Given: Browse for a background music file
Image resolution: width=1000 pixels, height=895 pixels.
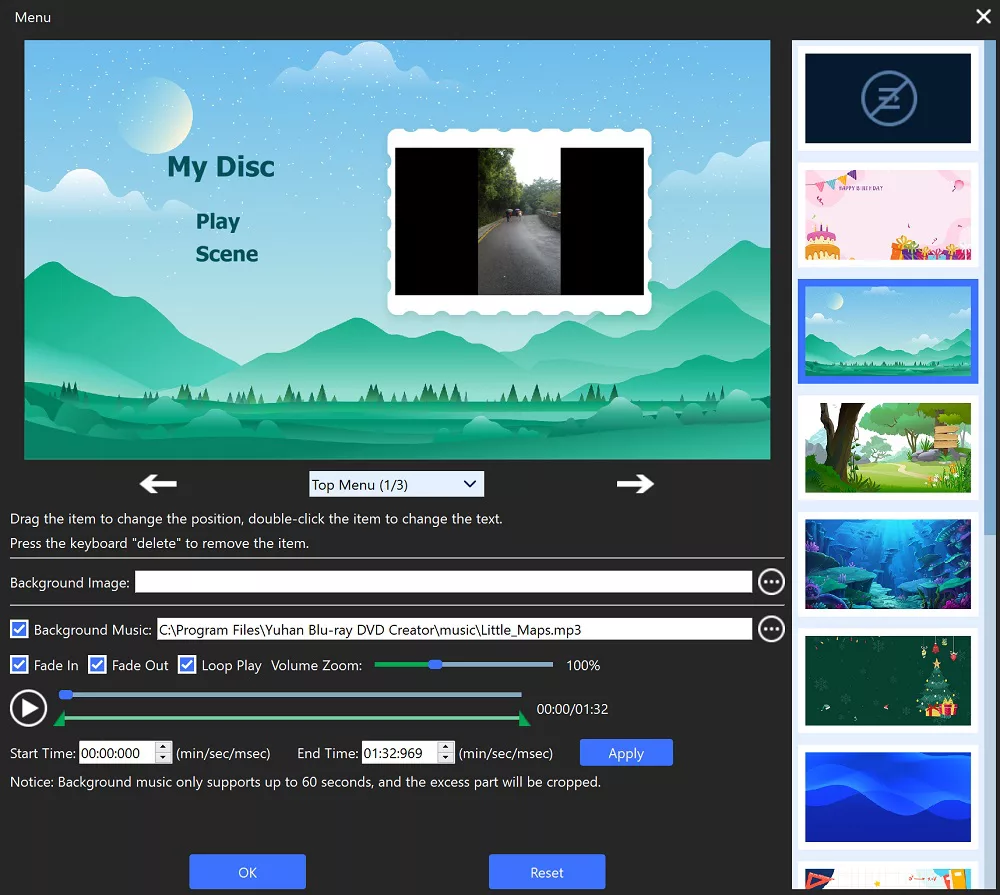Looking at the screenshot, I should click(771, 629).
